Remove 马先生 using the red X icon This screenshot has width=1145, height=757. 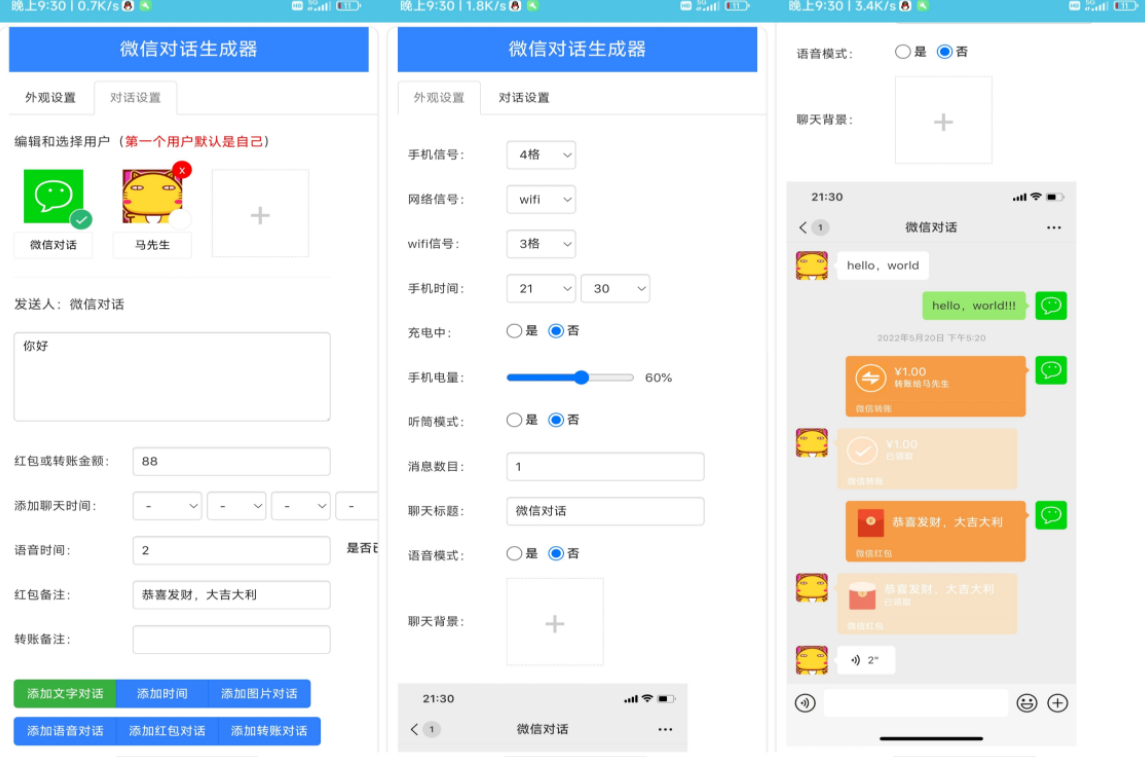(183, 170)
